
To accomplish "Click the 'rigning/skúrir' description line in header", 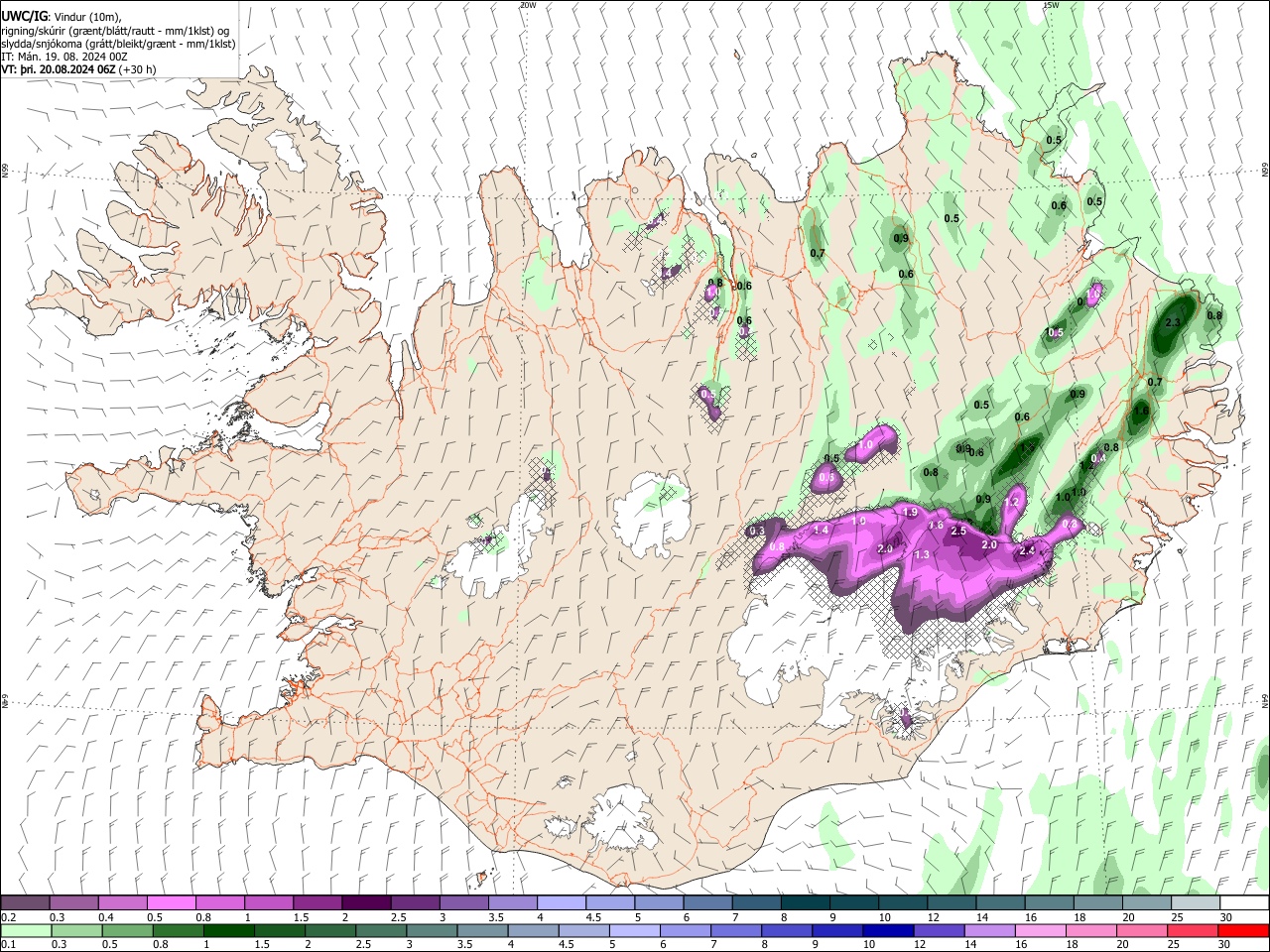I will [115, 31].
